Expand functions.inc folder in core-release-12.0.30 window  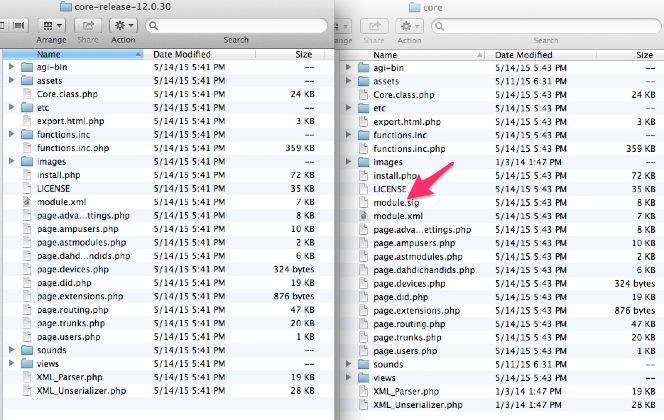click(11, 134)
